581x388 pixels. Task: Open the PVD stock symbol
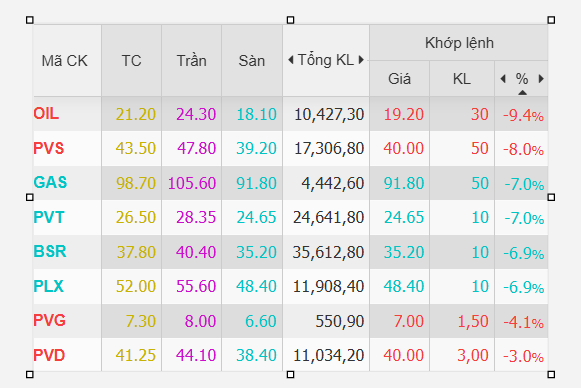49,355
